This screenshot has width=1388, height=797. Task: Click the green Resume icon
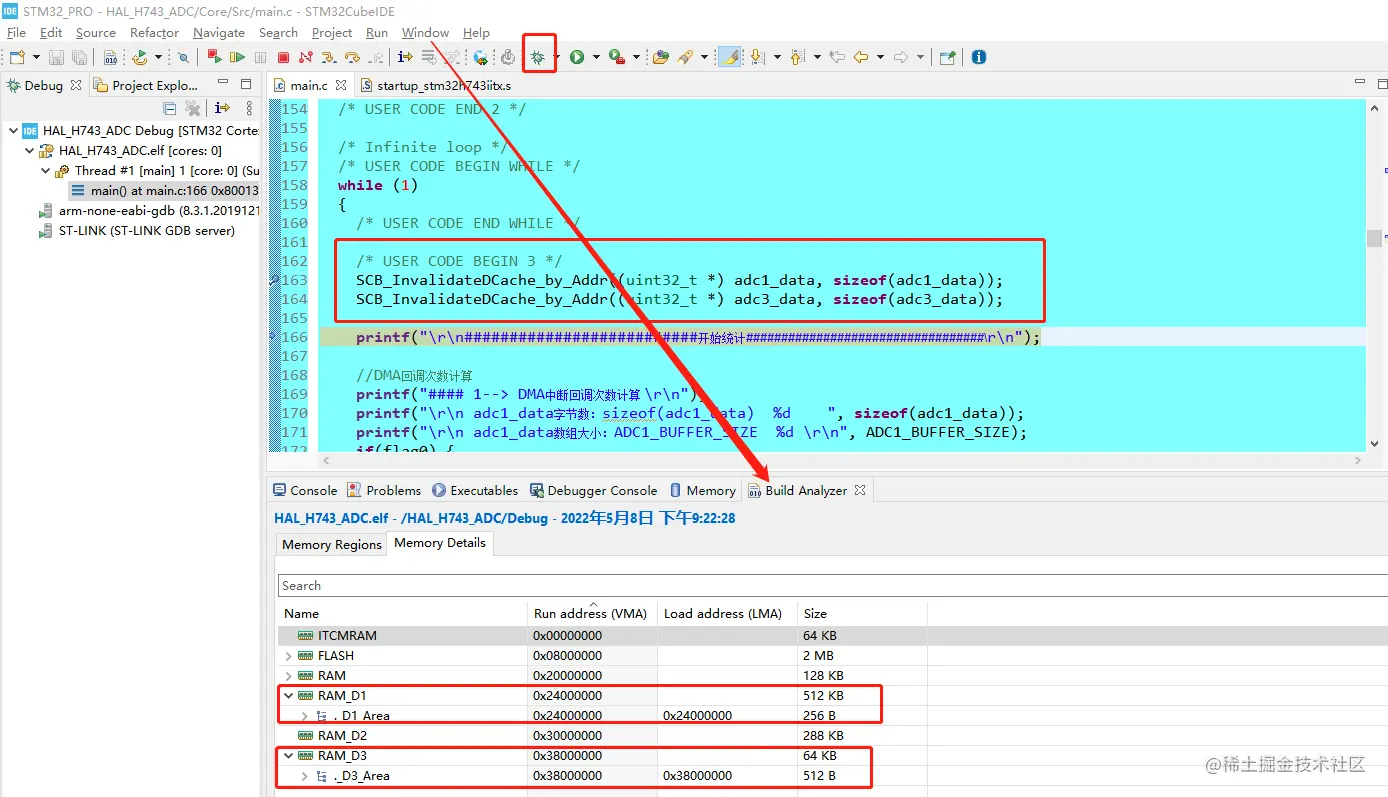pyautogui.click(x=237, y=57)
